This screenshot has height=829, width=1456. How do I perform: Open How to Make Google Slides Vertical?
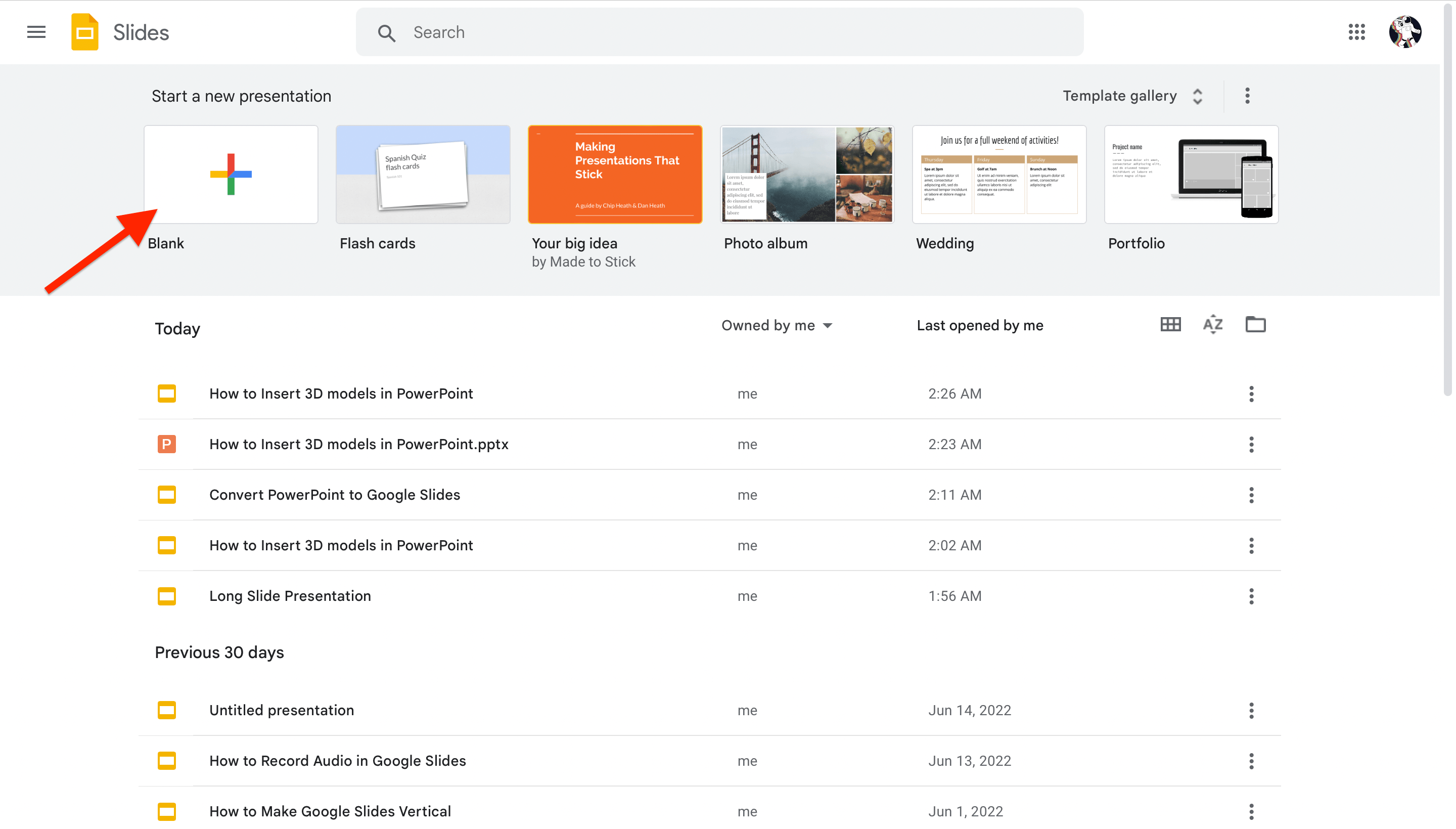pos(330,811)
